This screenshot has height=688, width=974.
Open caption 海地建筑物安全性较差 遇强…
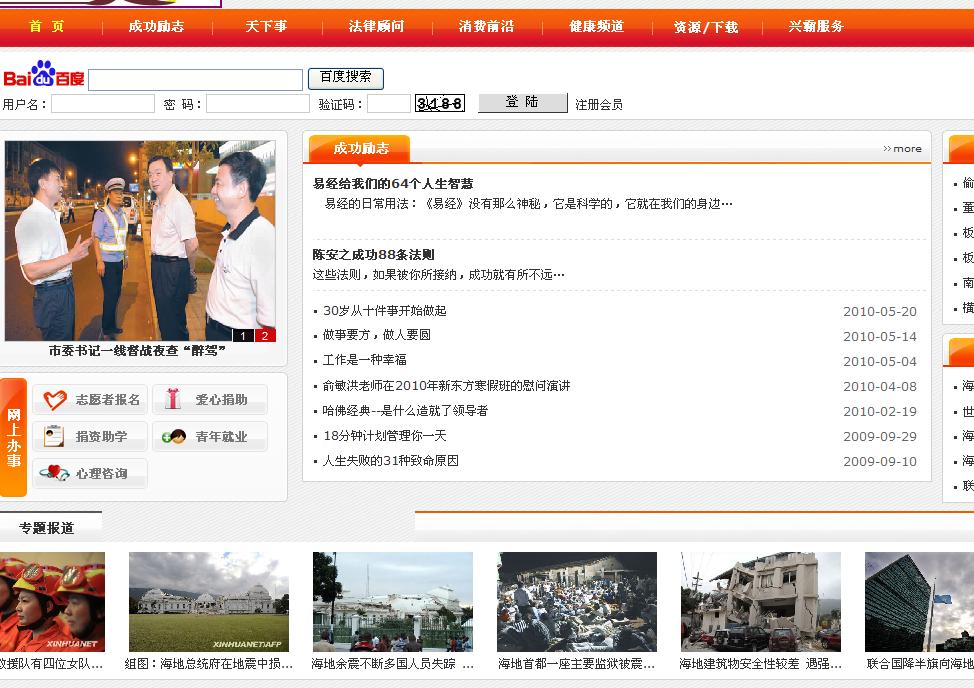(760, 664)
